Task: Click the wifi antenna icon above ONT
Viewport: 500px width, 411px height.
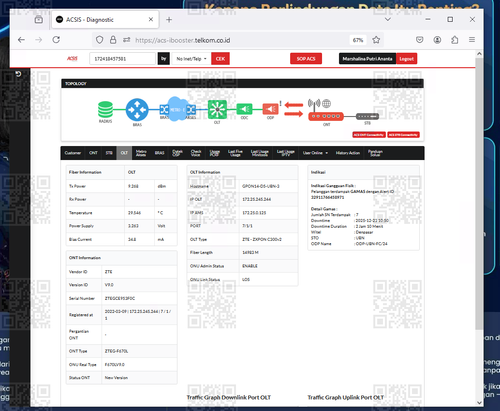Action: coord(314,104)
